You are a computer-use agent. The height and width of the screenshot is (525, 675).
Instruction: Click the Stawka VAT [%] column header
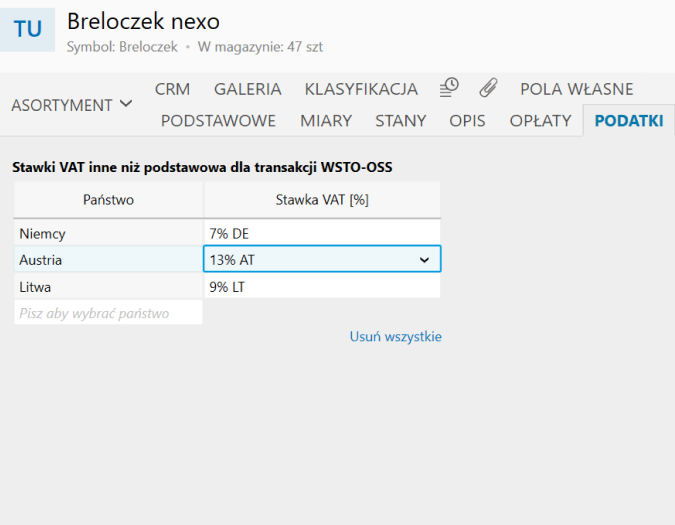pyautogui.click(x=321, y=200)
